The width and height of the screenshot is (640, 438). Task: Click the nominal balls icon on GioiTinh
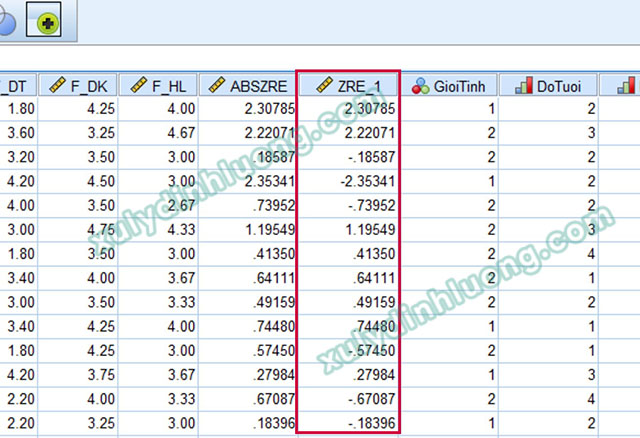click(x=420, y=86)
